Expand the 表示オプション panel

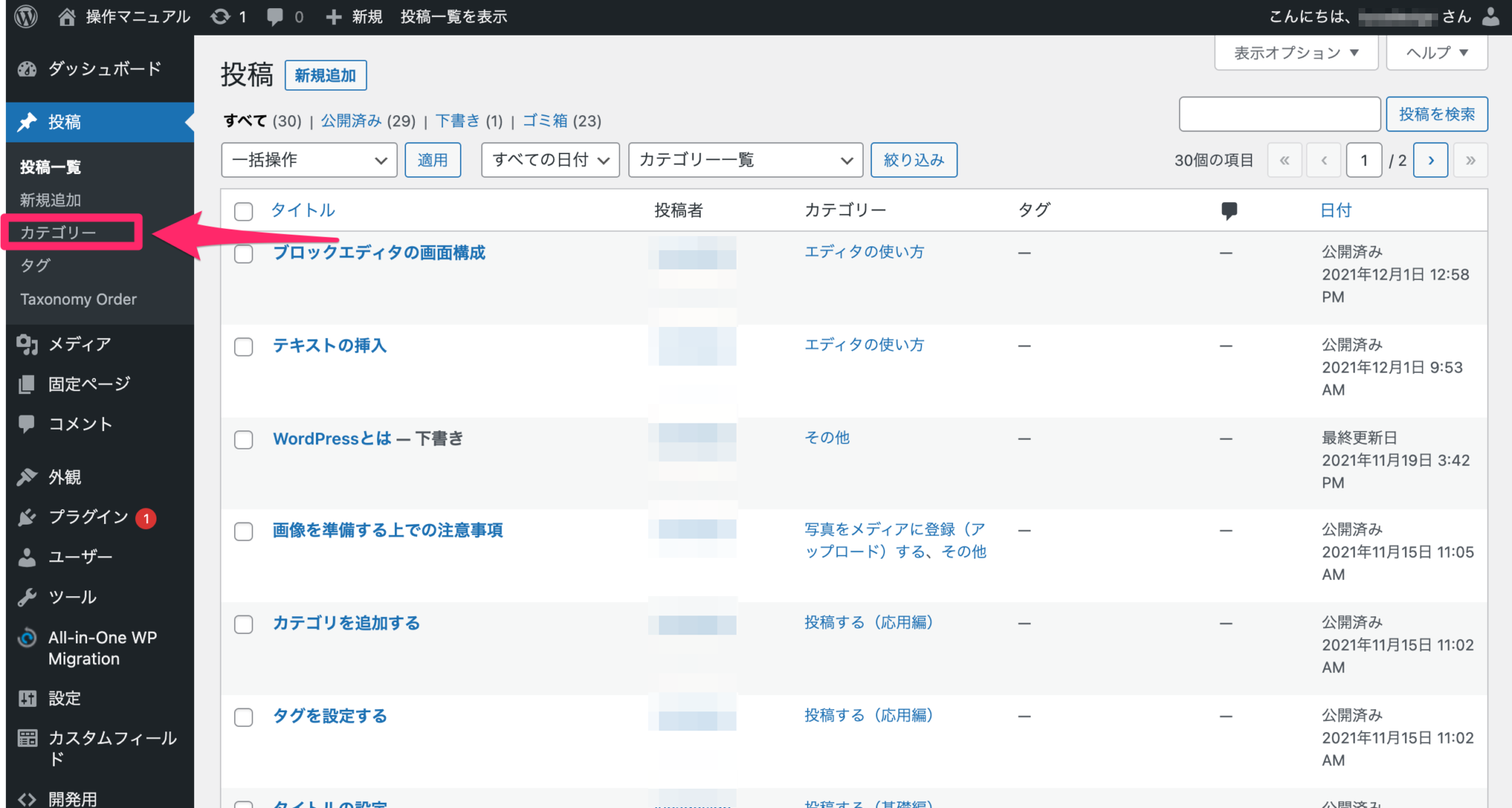coord(1296,53)
